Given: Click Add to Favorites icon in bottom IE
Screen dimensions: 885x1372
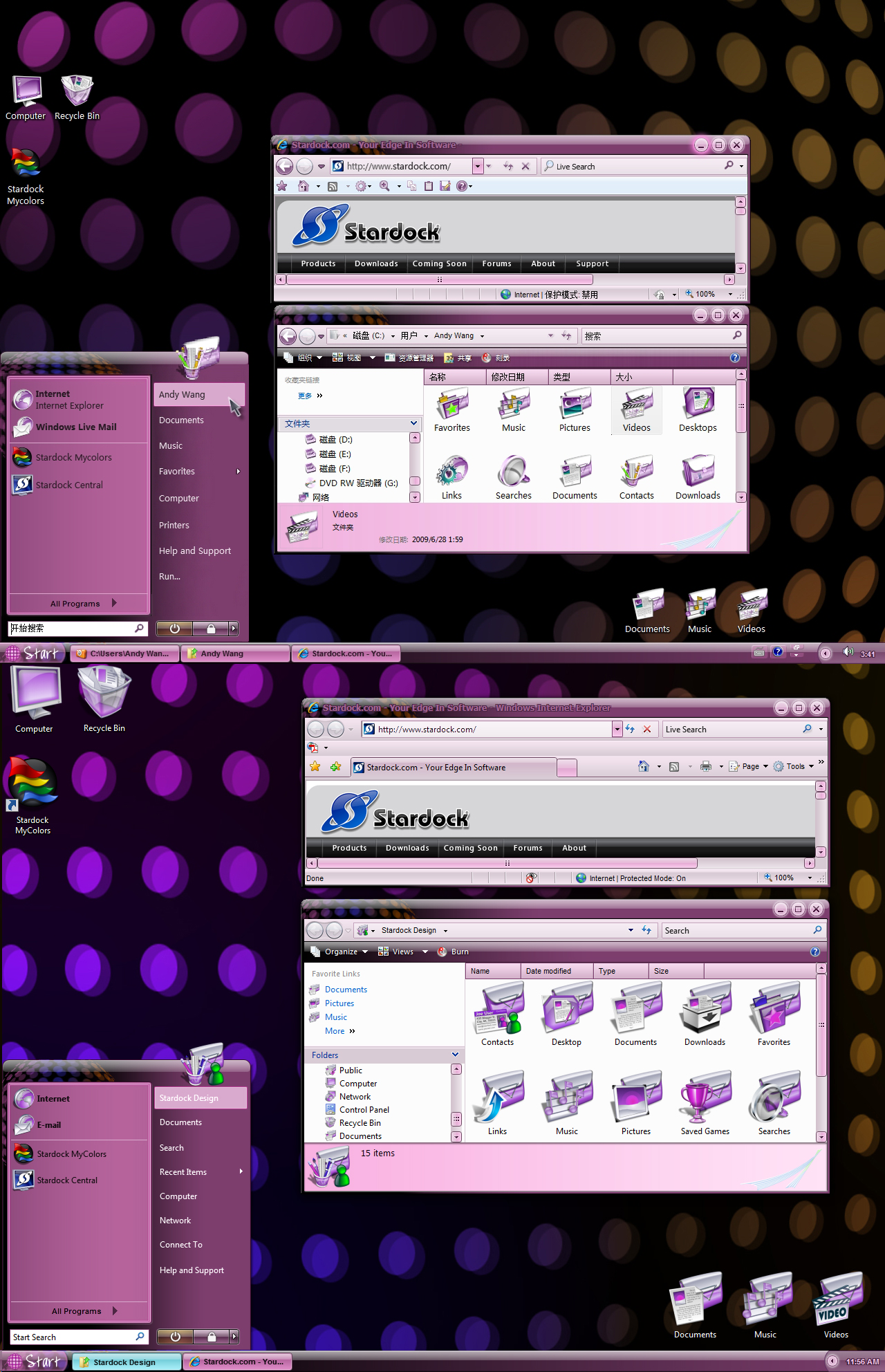Looking at the screenshot, I should (x=335, y=767).
